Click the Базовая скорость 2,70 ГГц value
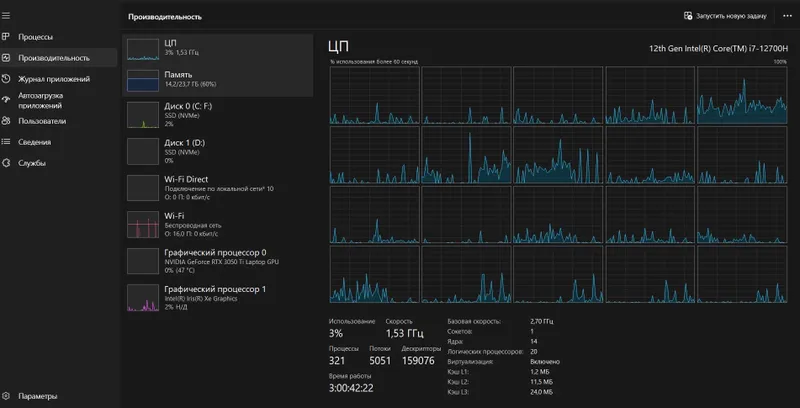Screen dimensions: 800x408 541,321
